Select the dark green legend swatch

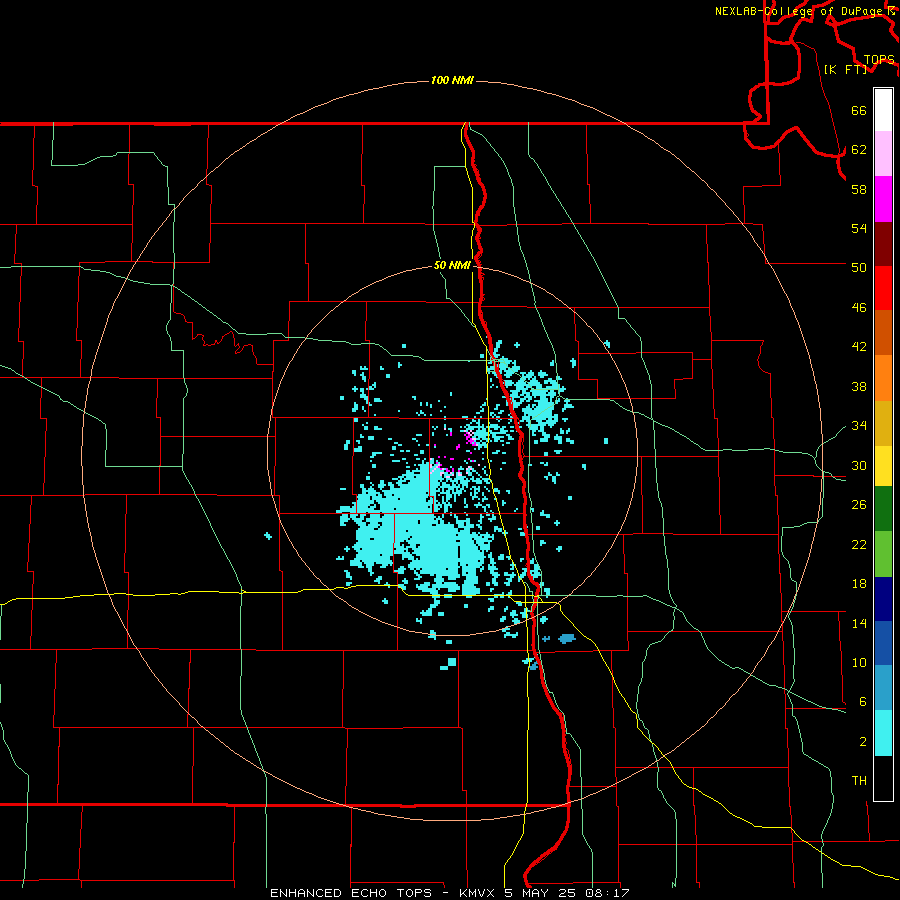pyautogui.click(x=883, y=509)
